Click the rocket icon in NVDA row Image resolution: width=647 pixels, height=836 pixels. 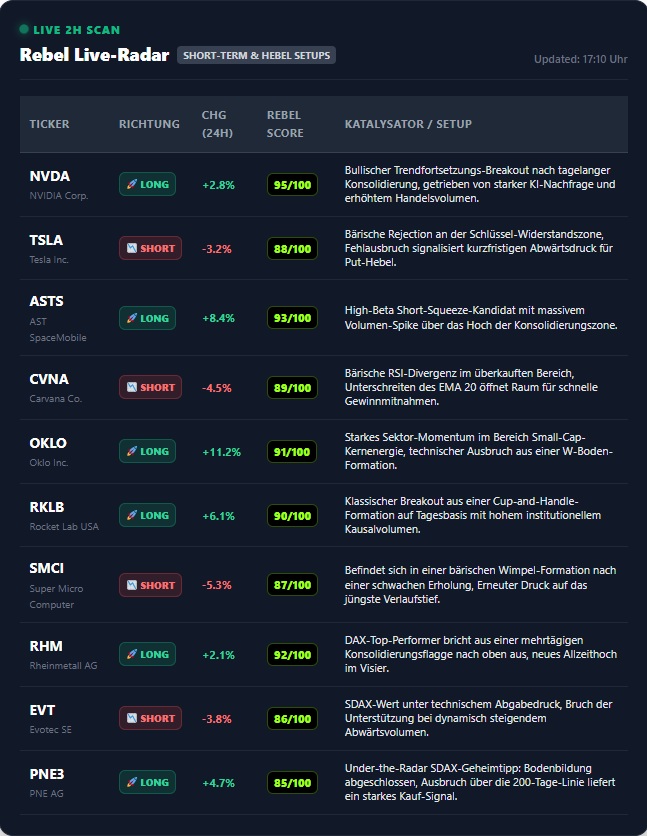point(132,184)
